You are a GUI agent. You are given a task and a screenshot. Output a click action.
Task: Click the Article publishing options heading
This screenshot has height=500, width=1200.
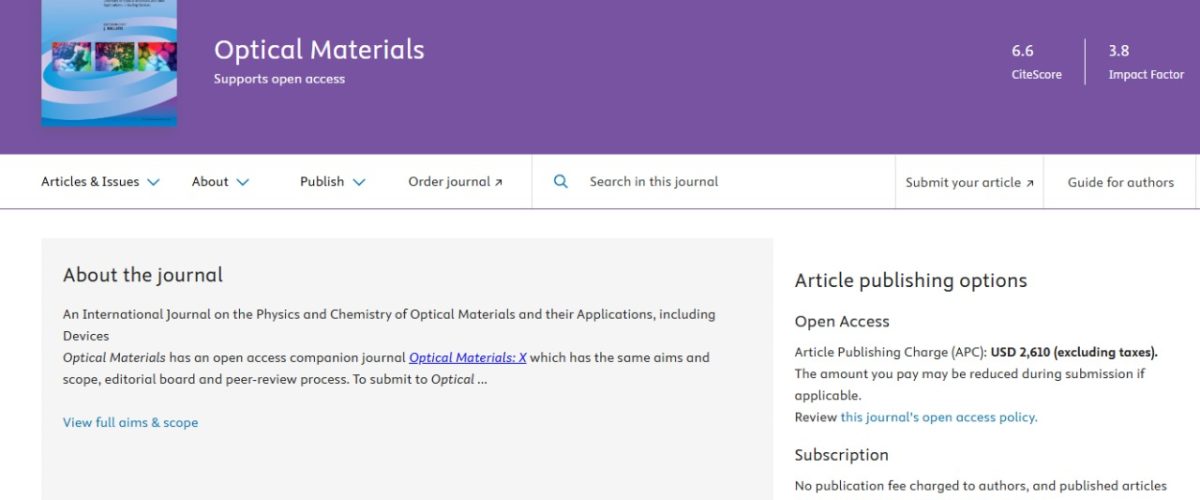point(911,281)
